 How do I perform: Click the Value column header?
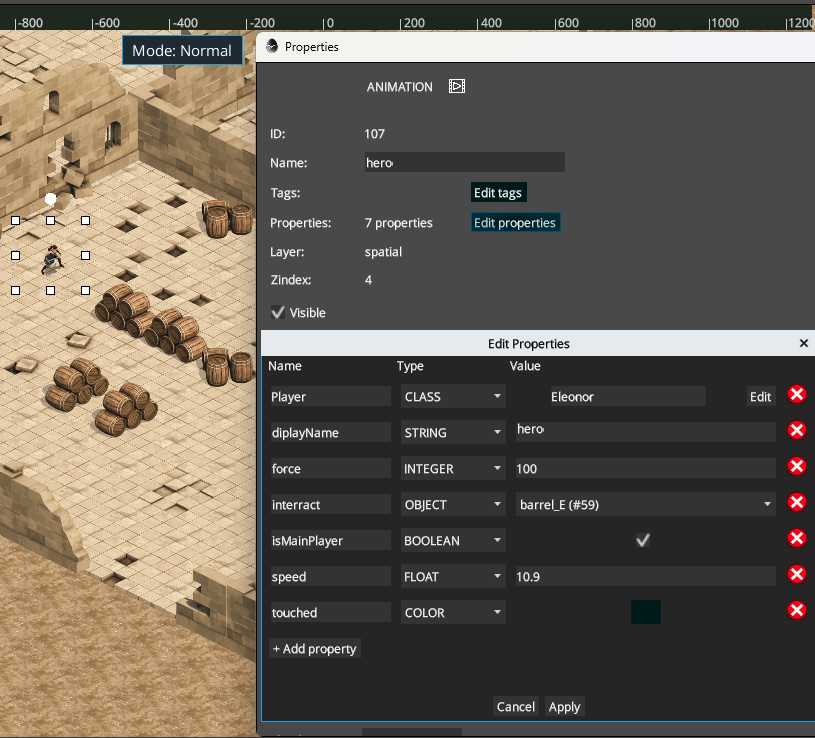coord(525,366)
